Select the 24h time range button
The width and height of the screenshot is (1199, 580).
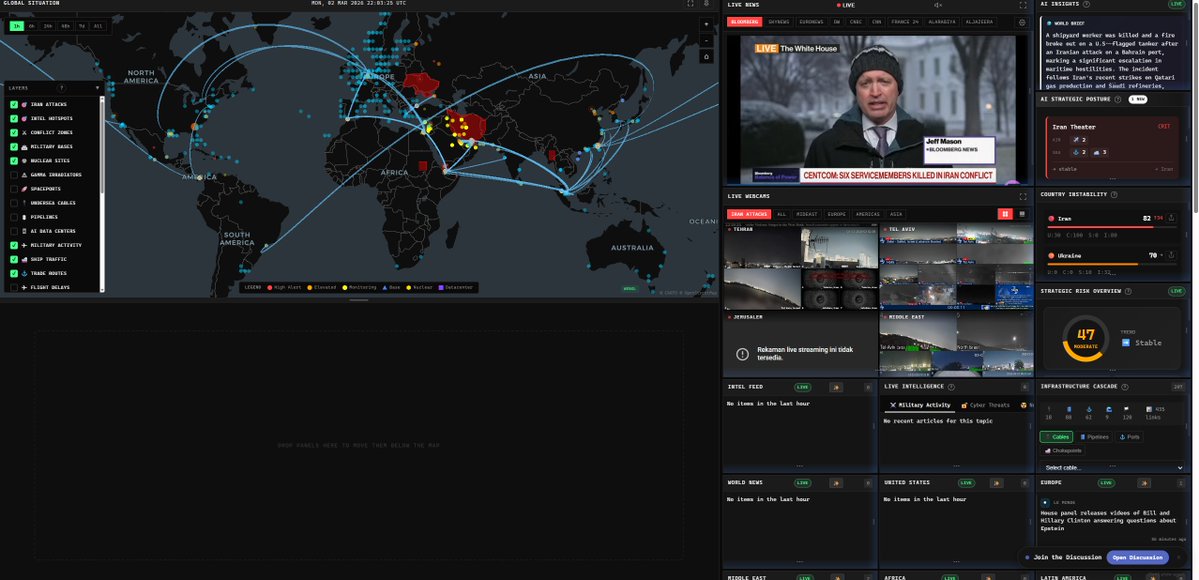[x=49, y=26]
